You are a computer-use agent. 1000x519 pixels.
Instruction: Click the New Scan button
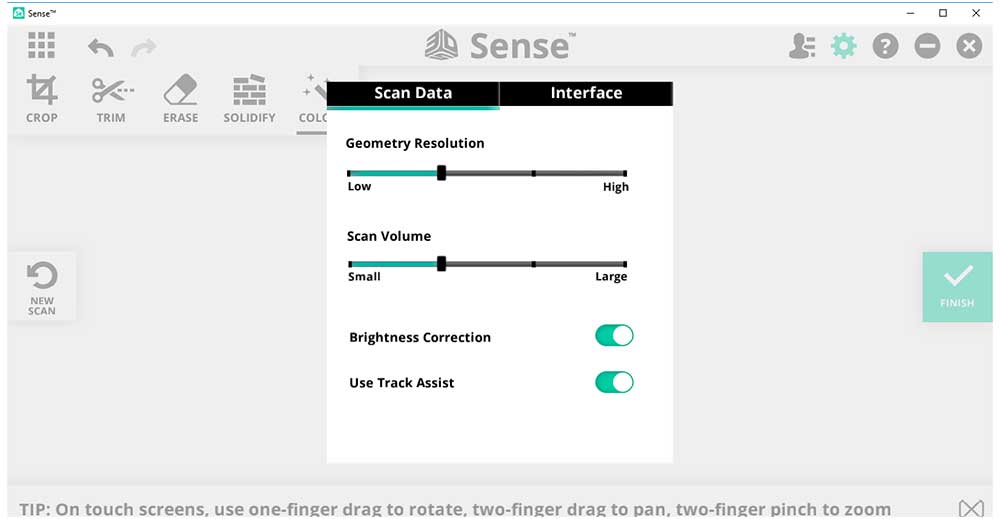tap(42, 286)
